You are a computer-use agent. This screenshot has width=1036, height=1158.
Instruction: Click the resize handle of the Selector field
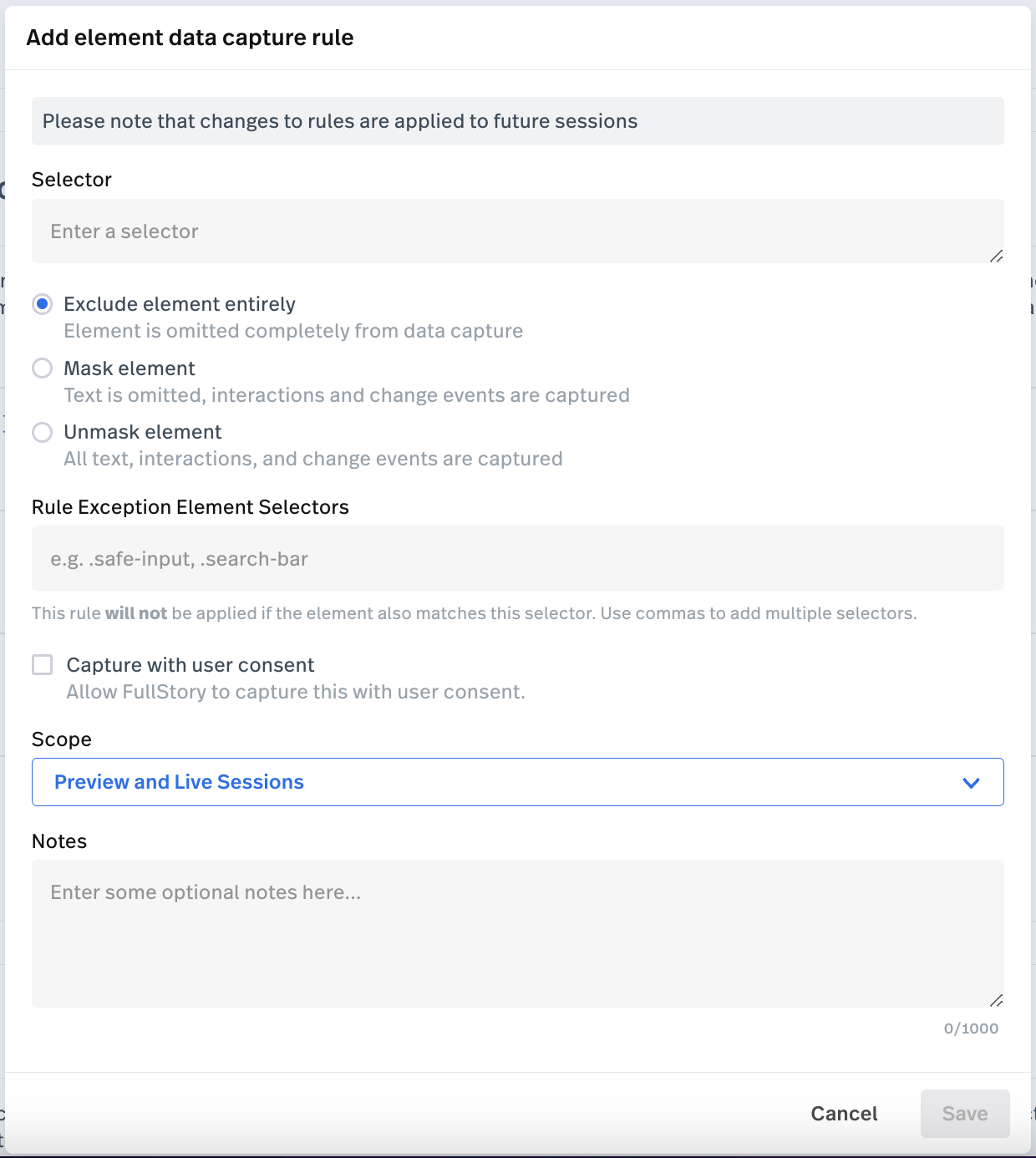pos(996,256)
